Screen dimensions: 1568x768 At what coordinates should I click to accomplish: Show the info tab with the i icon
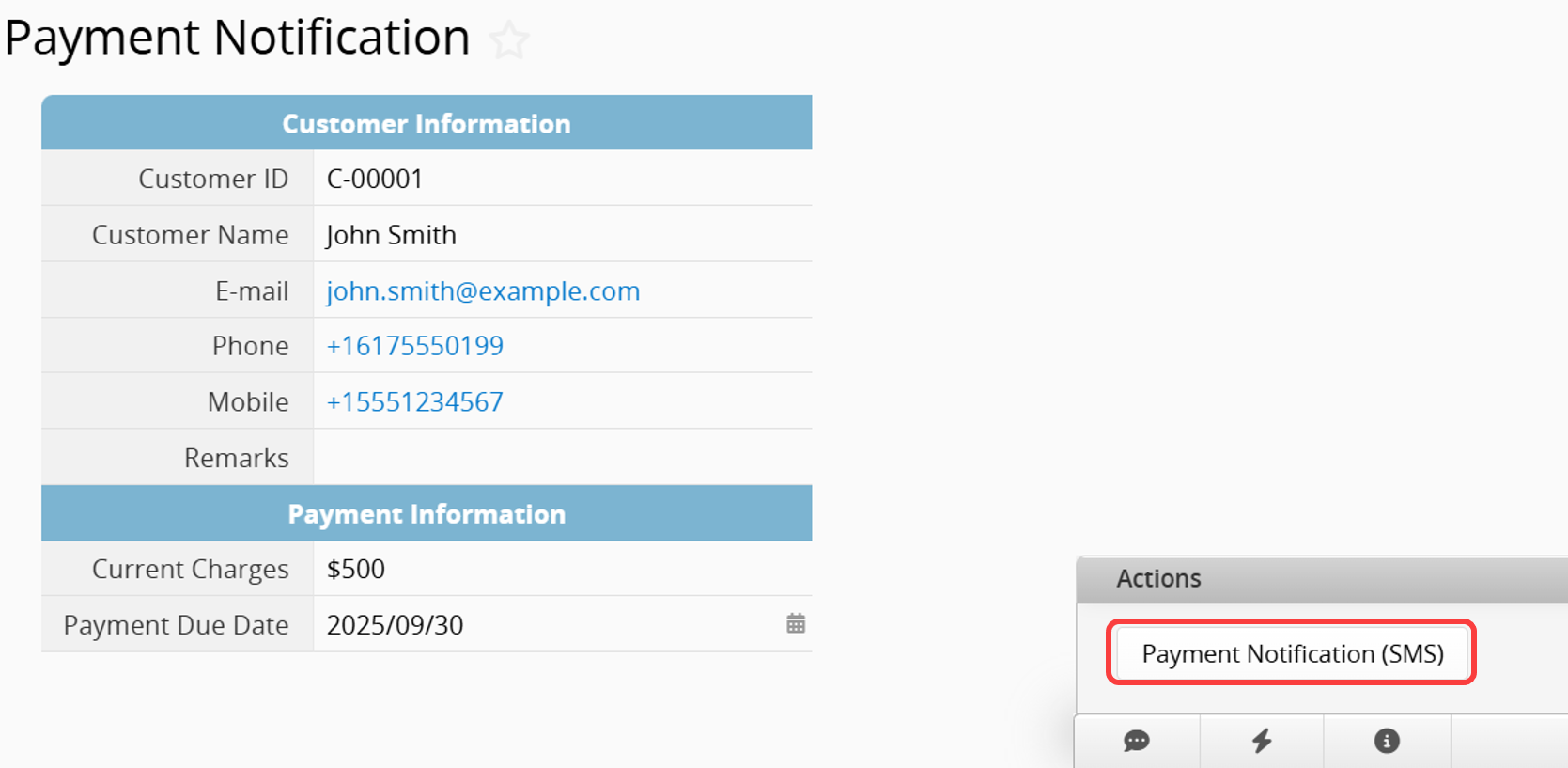click(x=1387, y=741)
